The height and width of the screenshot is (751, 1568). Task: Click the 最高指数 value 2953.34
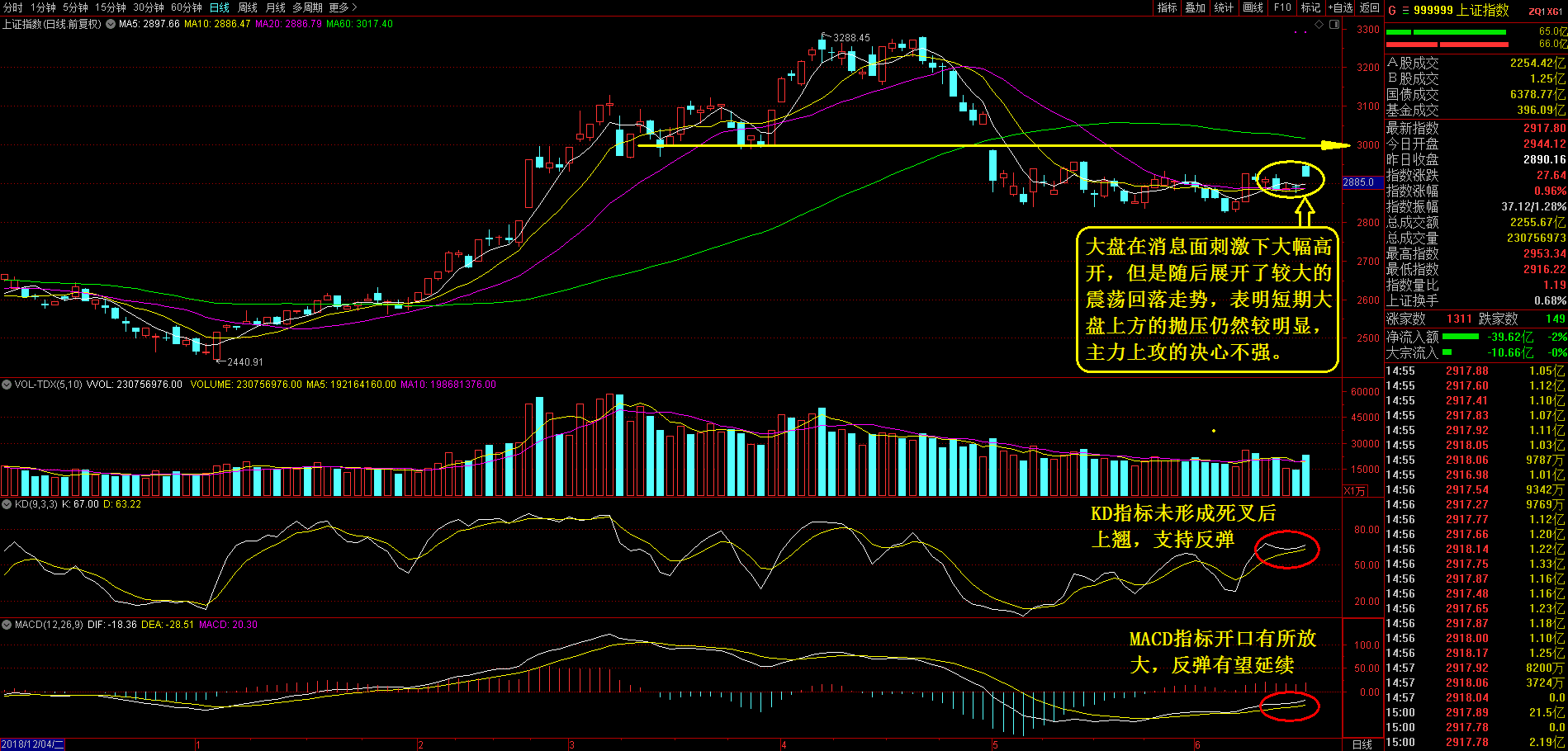[1544, 253]
